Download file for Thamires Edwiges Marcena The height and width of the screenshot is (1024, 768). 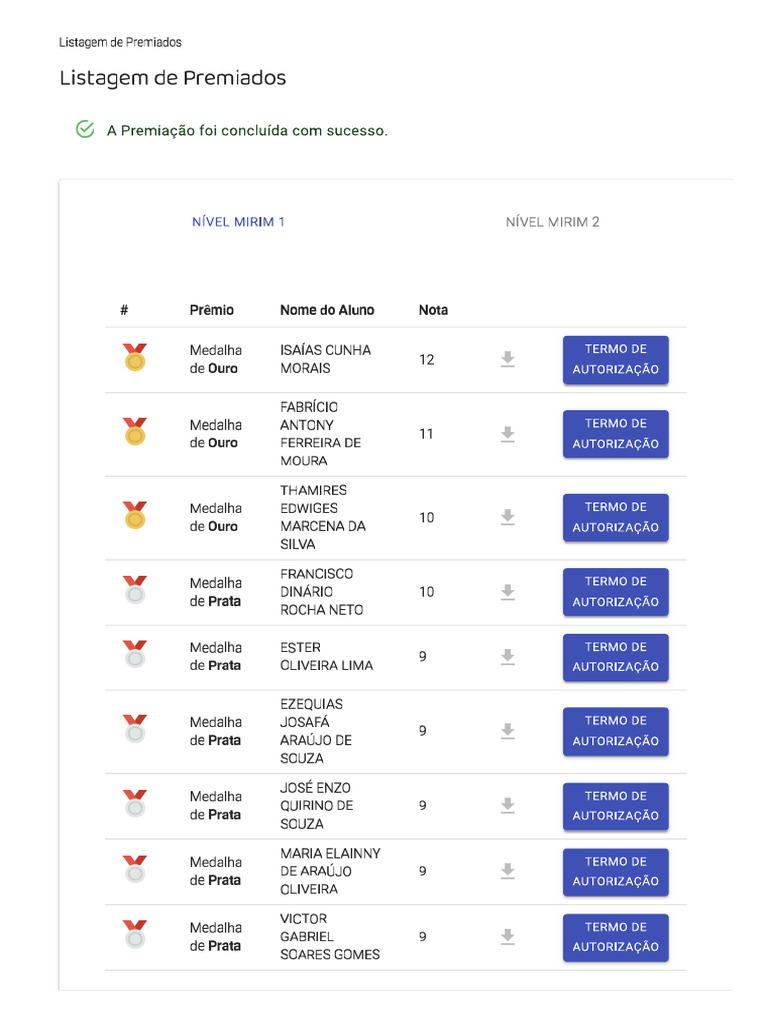[x=507, y=517]
